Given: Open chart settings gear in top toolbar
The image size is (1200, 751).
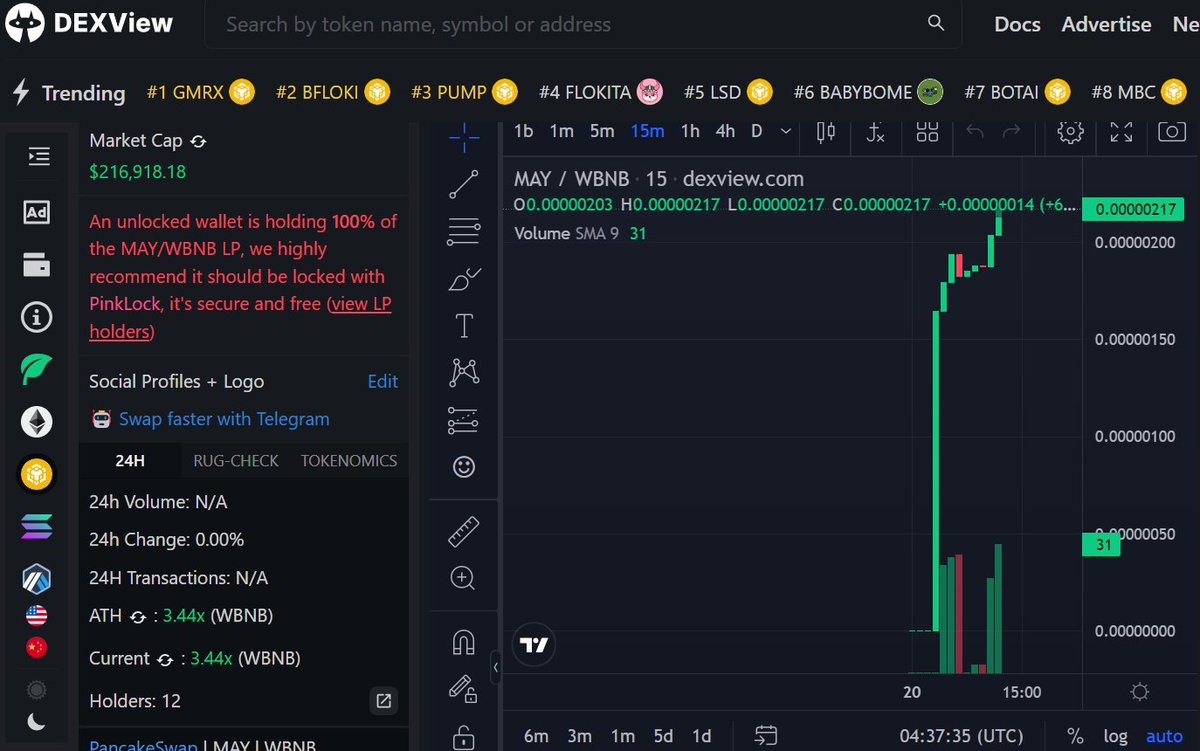Looking at the screenshot, I should point(1071,131).
